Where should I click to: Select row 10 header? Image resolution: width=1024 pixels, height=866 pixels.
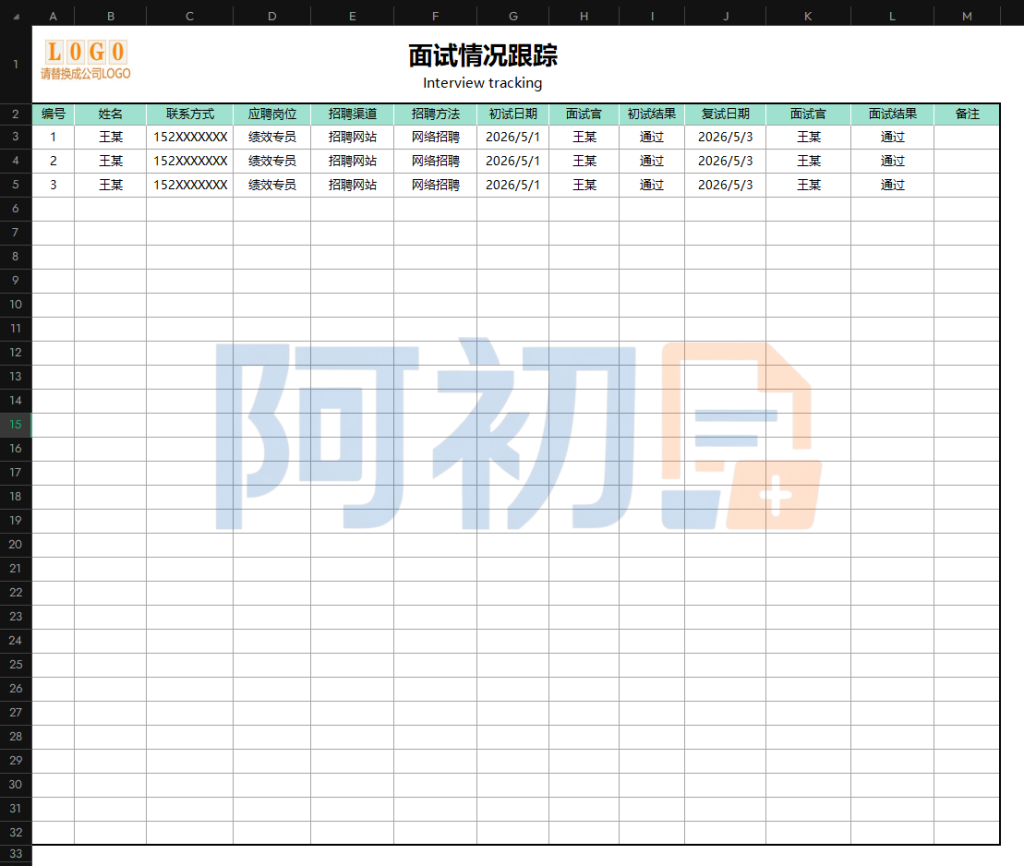(16, 305)
